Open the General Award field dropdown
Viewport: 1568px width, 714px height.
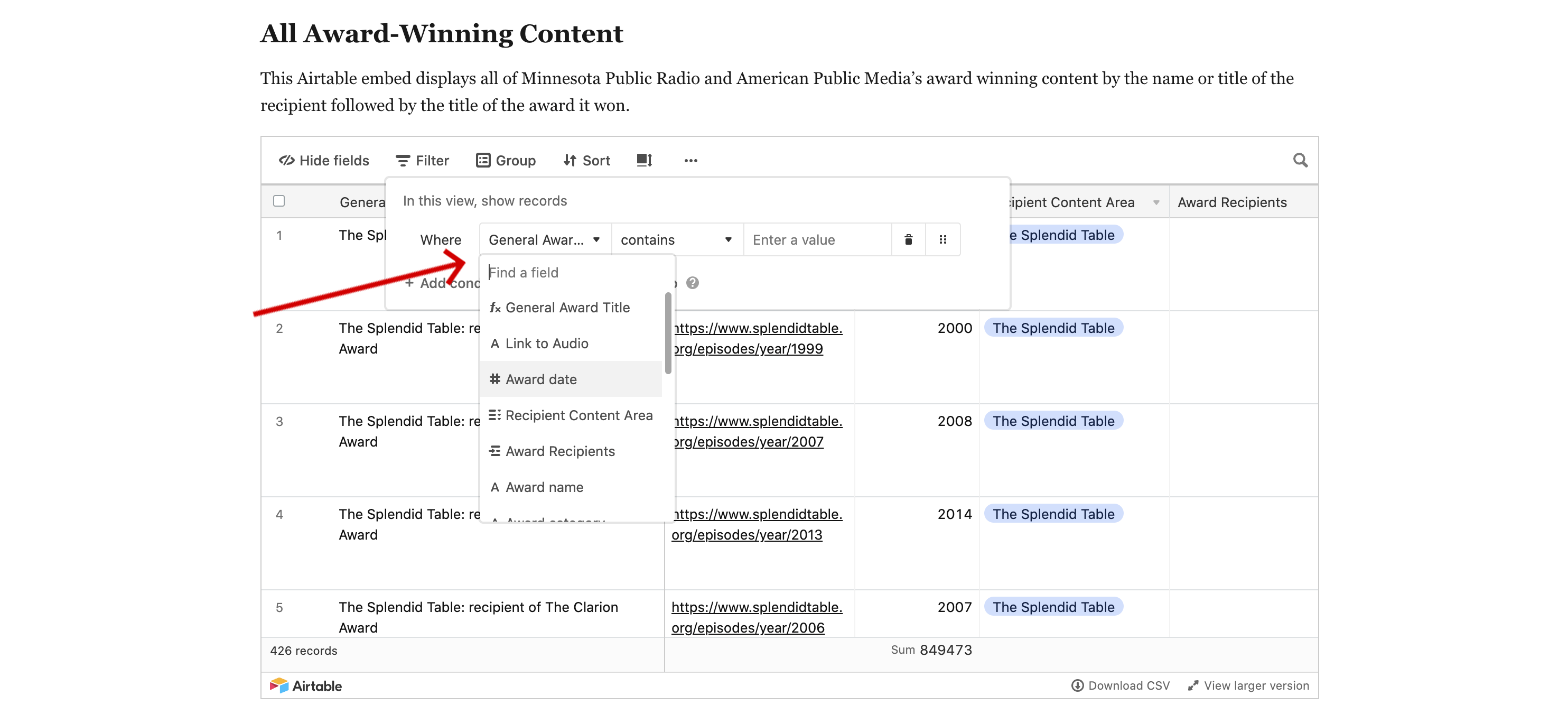(x=545, y=240)
